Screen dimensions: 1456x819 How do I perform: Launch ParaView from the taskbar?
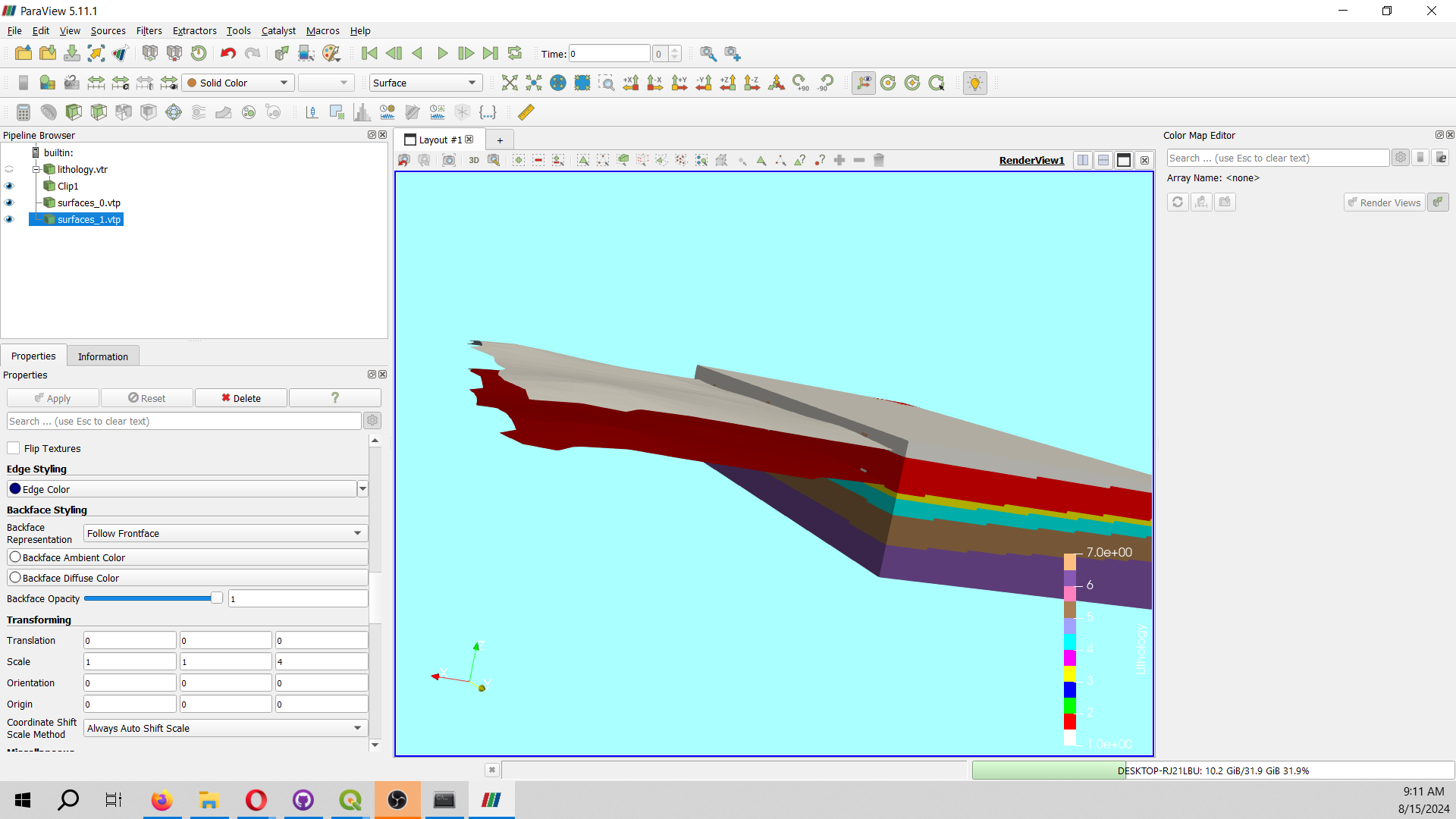tap(491, 800)
